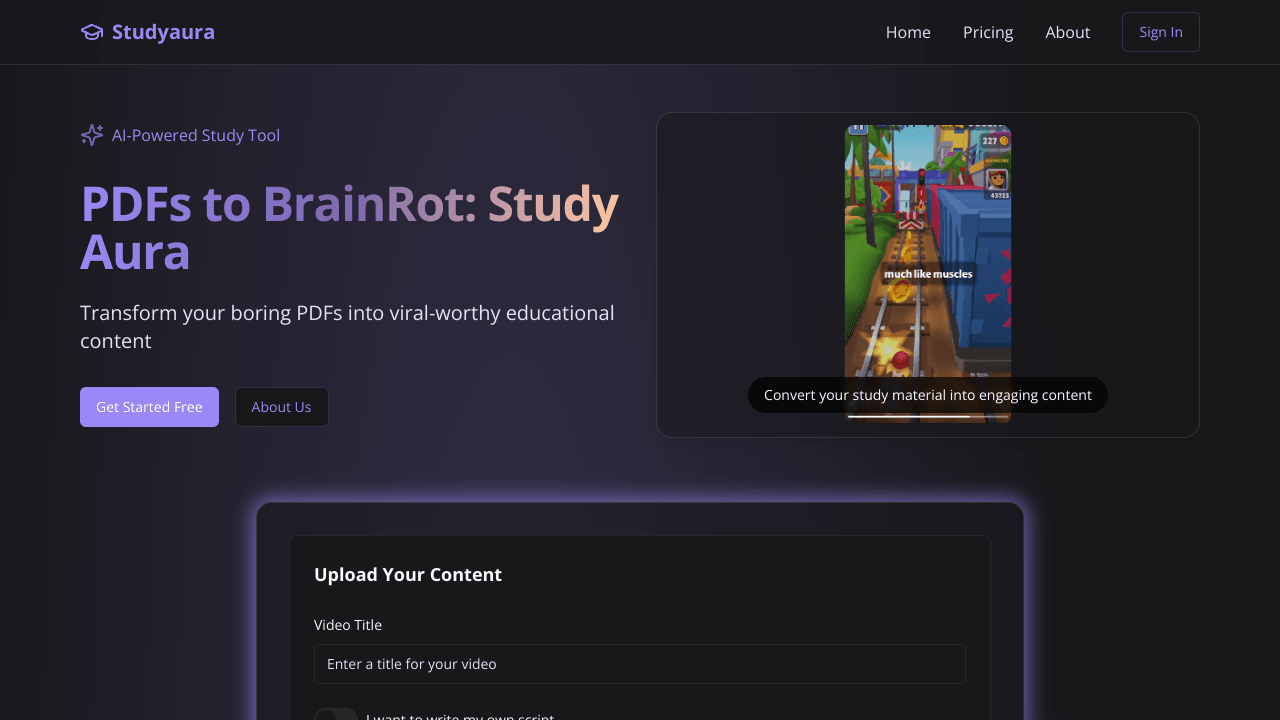Click the Sign In button
1280x720 pixels.
(1160, 31)
